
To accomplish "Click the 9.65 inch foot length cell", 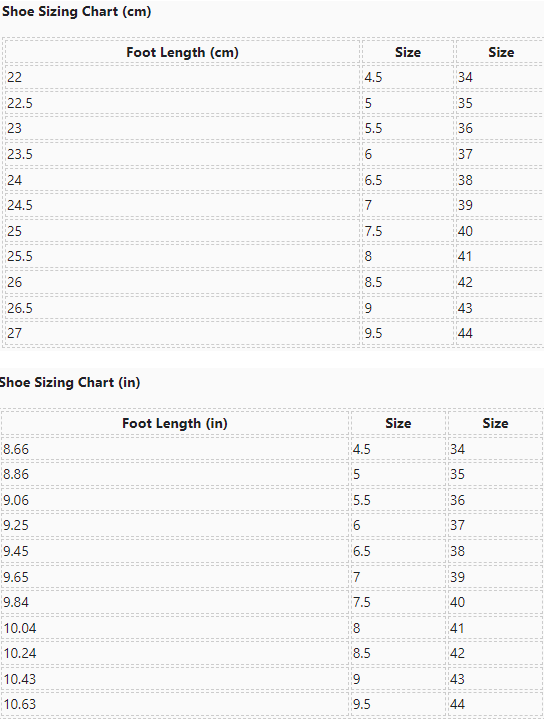I will tap(175, 577).
